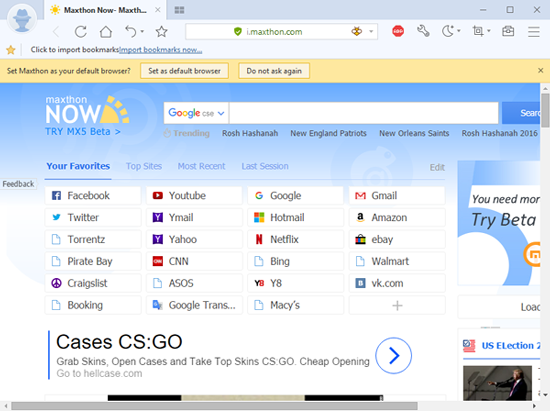Open the Google favorite tile
The height and width of the screenshot is (411, 550).
[x=295, y=196]
